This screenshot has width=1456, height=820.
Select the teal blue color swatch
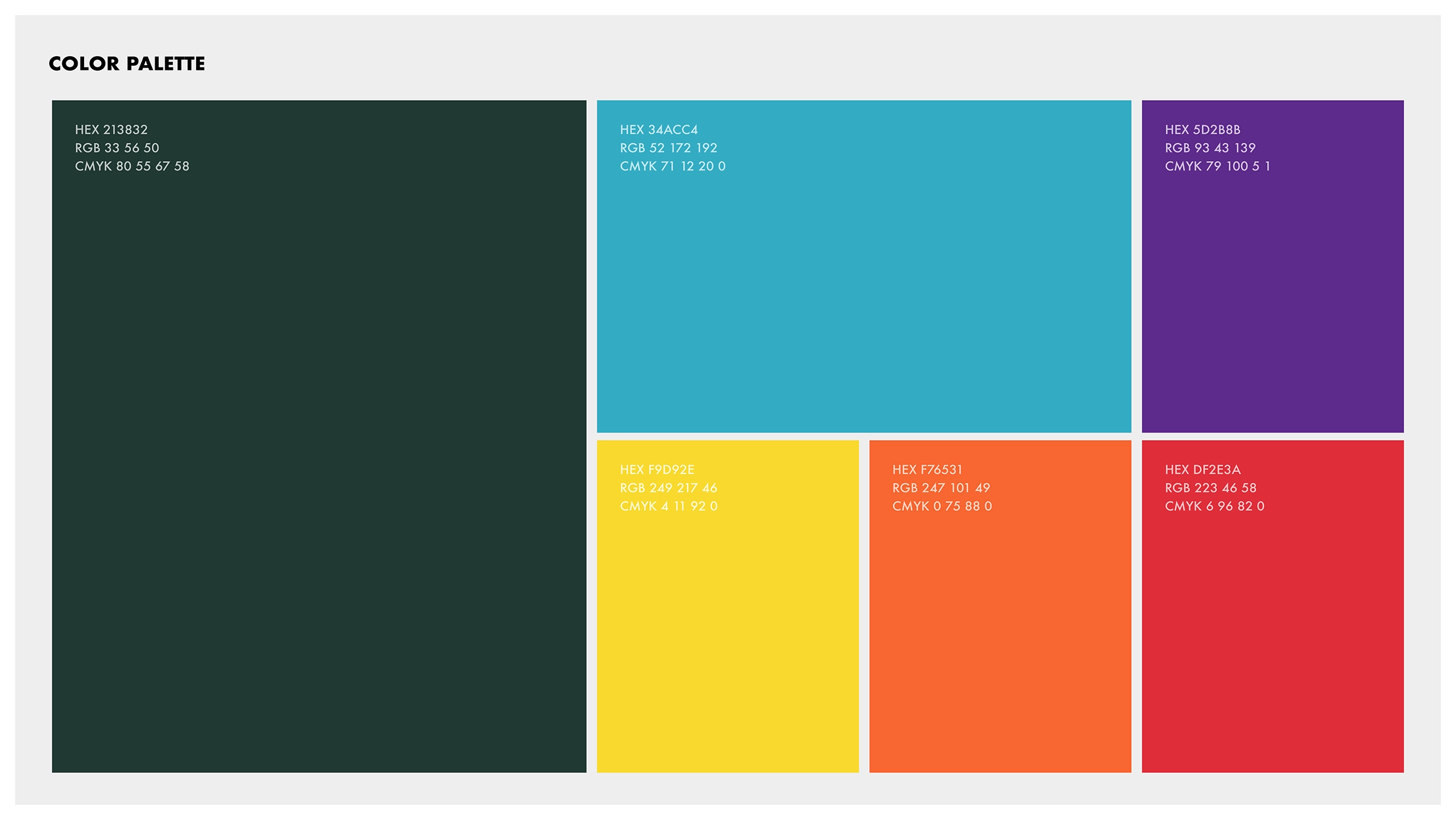click(x=864, y=266)
